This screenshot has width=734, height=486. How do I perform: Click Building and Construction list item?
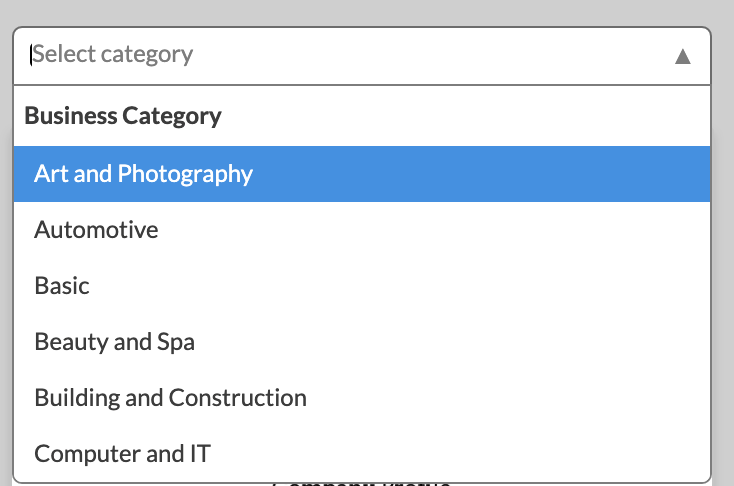(170, 398)
